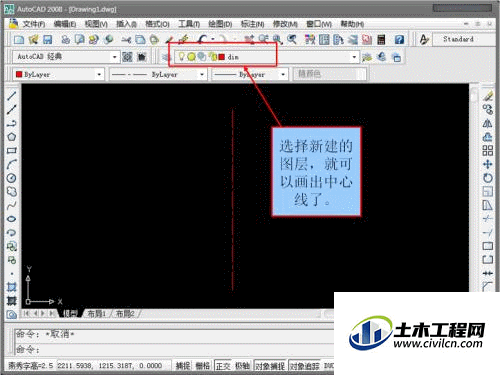
Task: Toggle dim layer freeze sun icon
Action: coord(191,57)
